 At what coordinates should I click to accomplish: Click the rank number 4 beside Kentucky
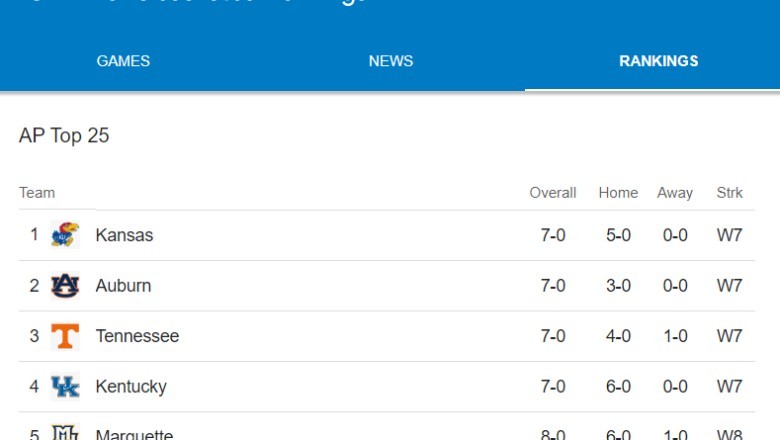[x=34, y=386]
